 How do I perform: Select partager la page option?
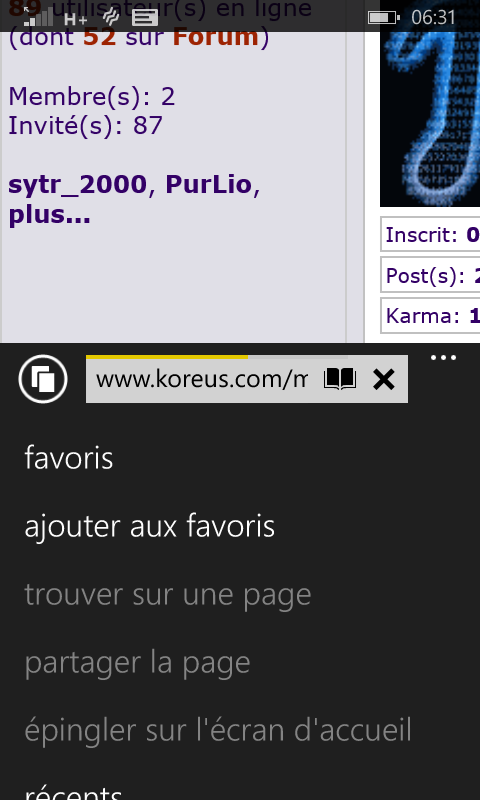click(x=137, y=663)
